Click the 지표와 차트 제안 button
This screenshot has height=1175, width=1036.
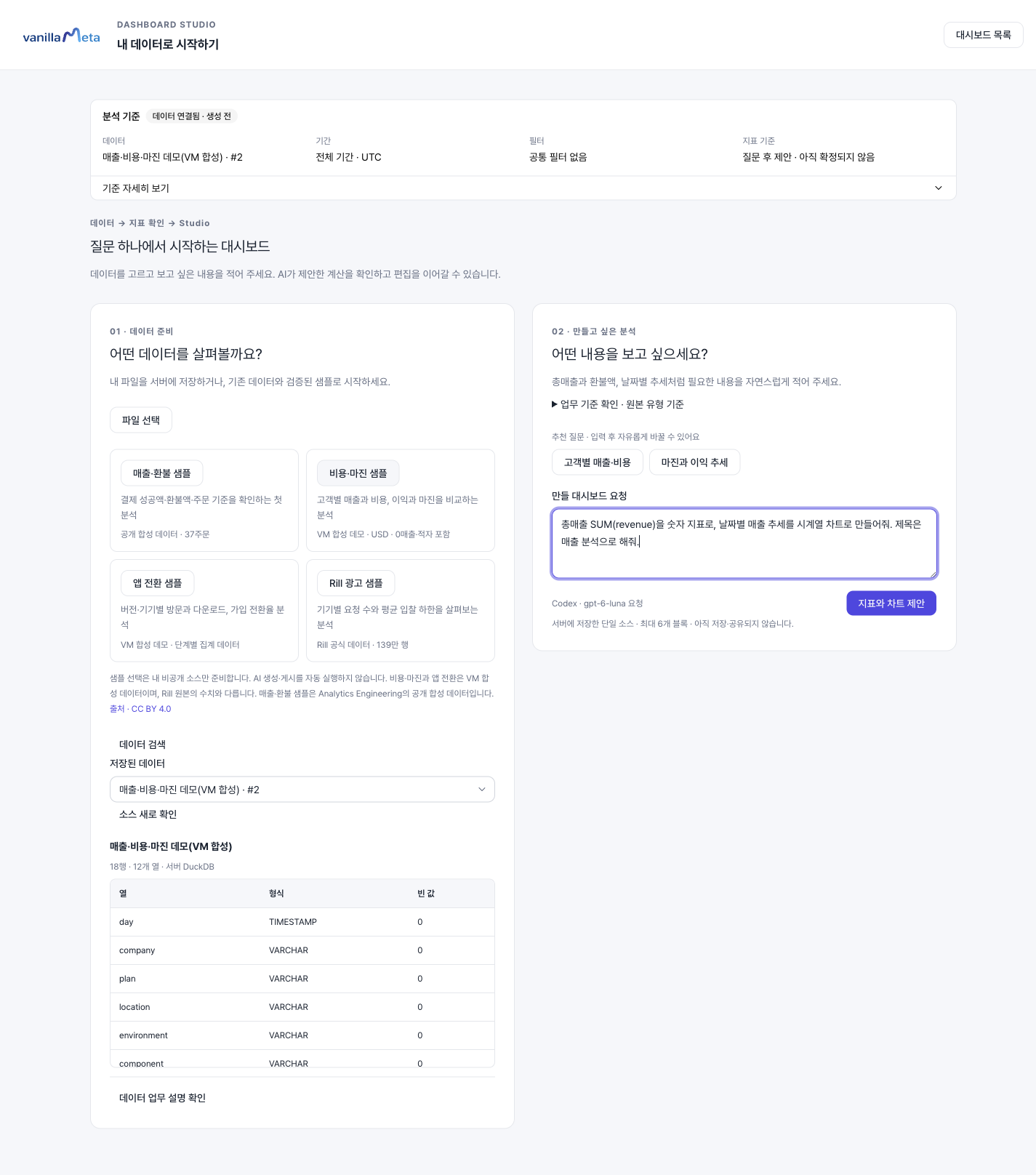pyautogui.click(x=891, y=603)
